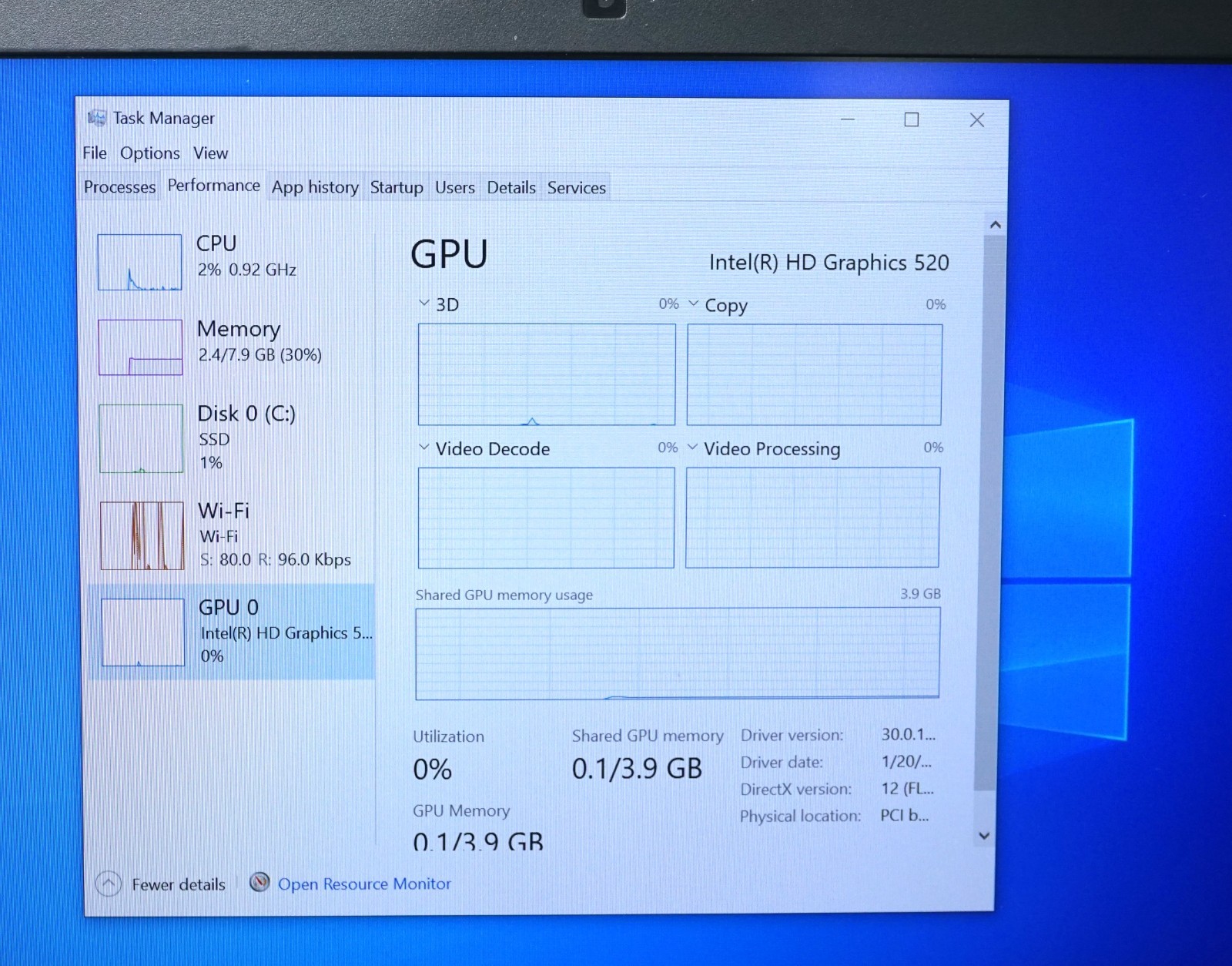Image resolution: width=1232 pixels, height=966 pixels.
Task: Switch to the Processes tab
Action: [119, 187]
